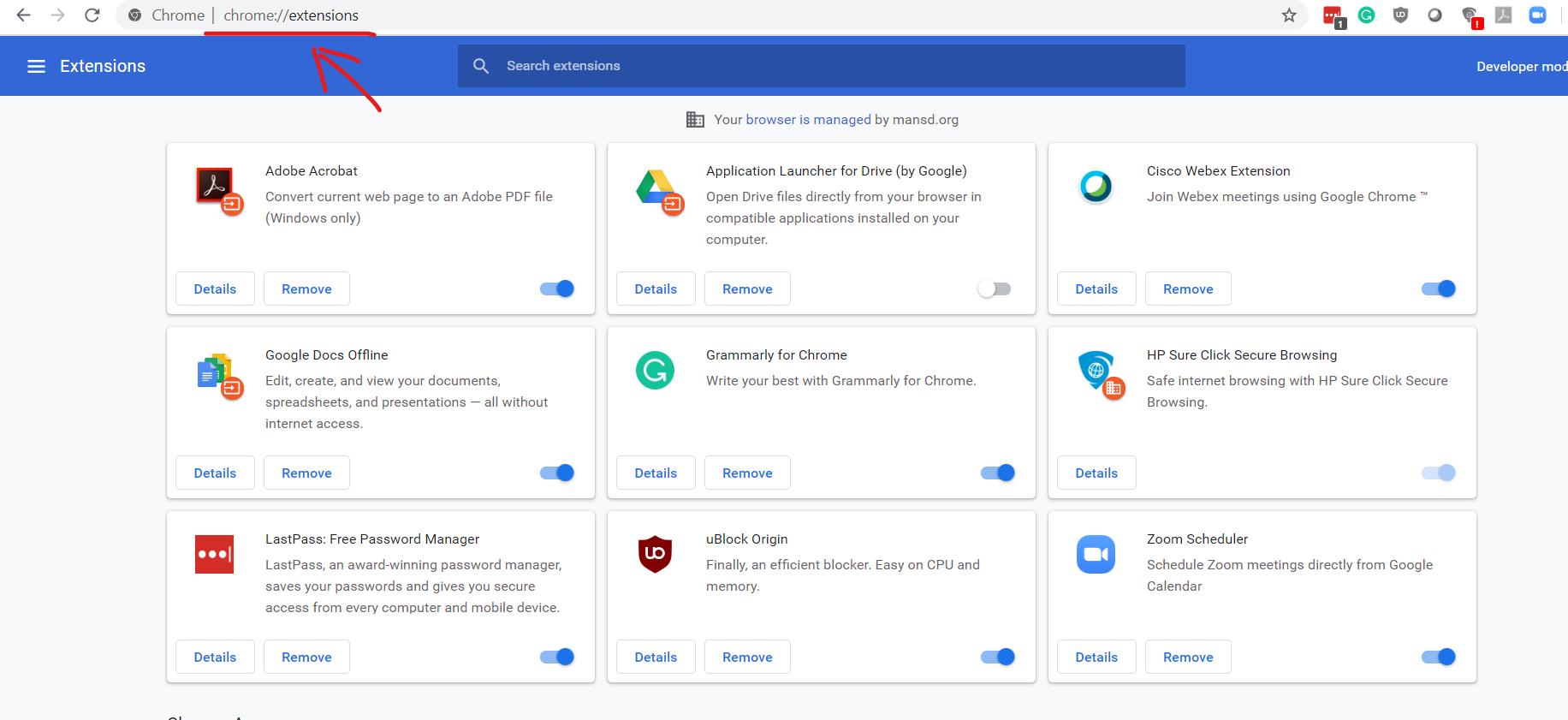The image size is (1568, 720).
Task: Disable the Adobe Acrobat extension toggle
Action: (x=557, y=289)
